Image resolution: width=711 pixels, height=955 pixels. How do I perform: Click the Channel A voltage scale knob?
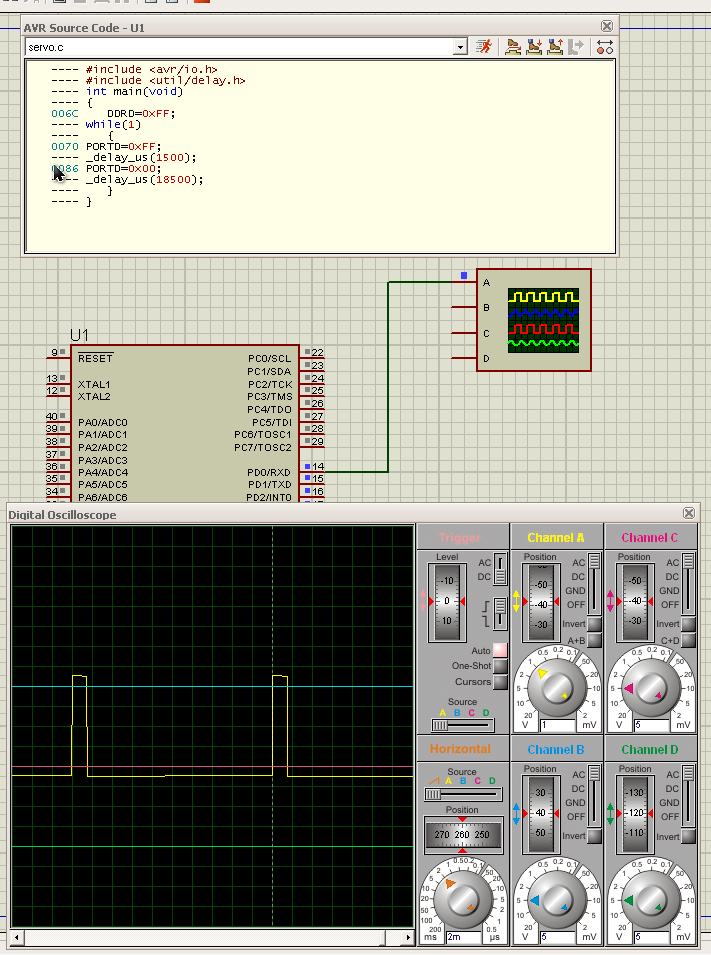557,686
